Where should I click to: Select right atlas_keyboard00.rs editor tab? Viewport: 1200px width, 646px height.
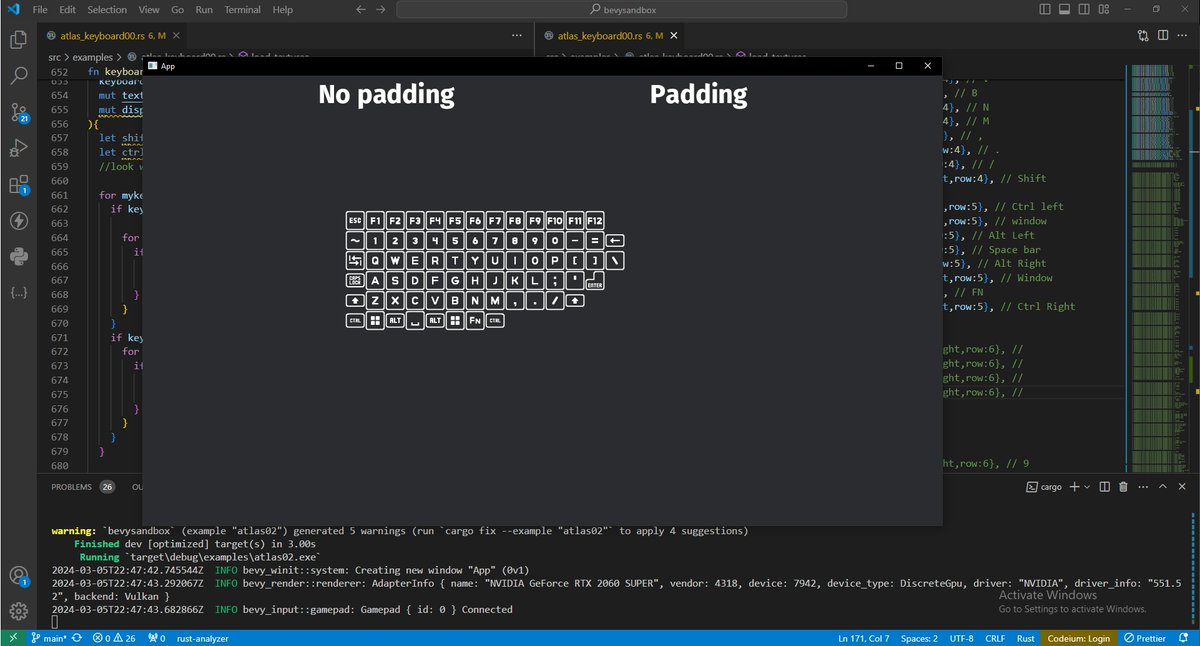(607, 34)
